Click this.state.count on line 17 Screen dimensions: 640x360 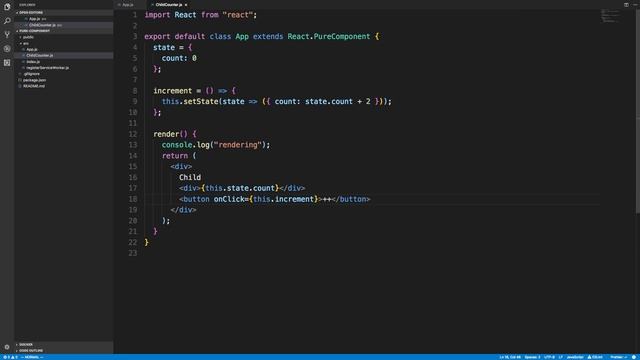click(x=240, y=188)
